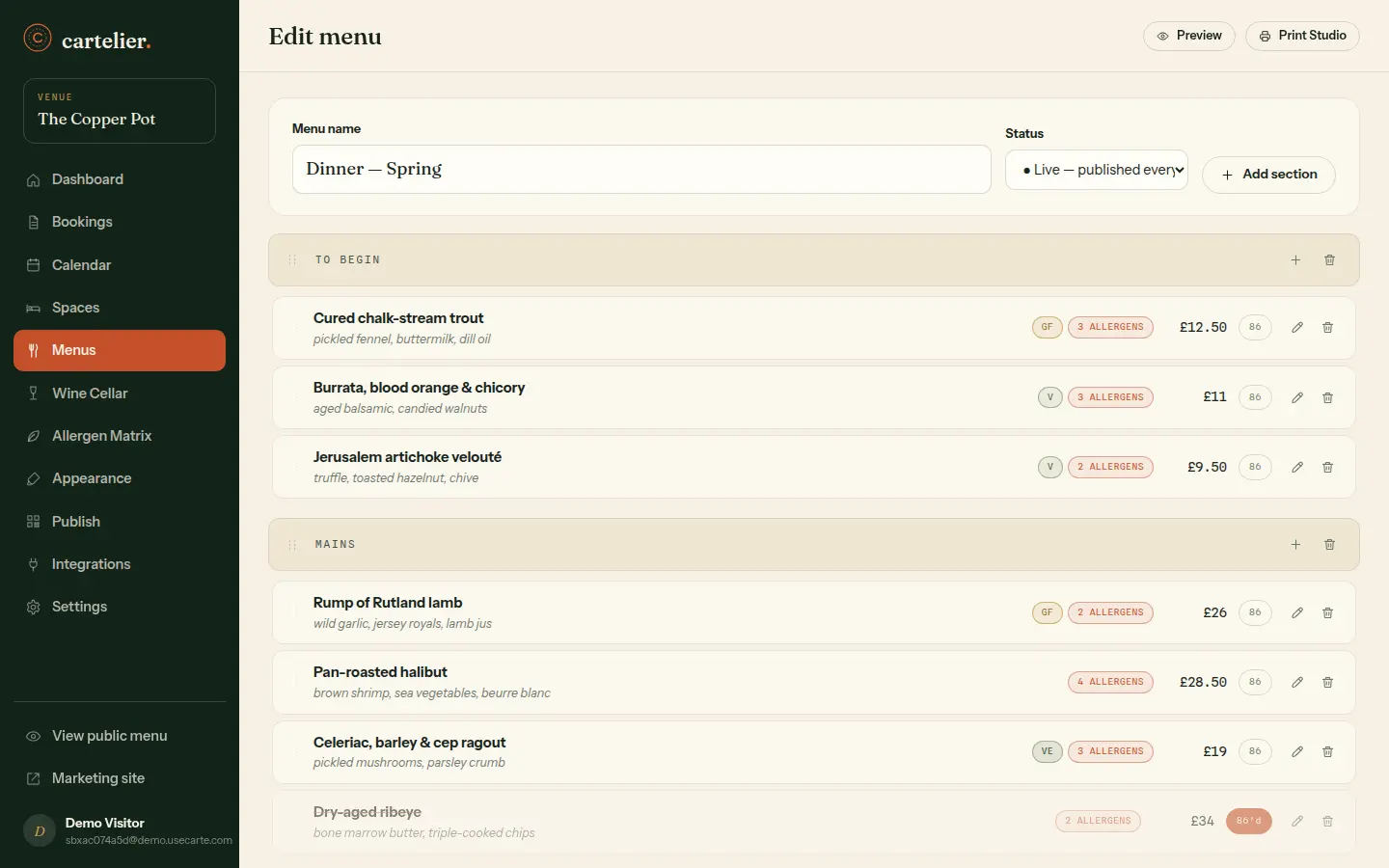The image size is (1389, 868).
Task: Click 4 Allergens badge on Pan-roasted halibut
Action: pyautogui.click(x=1110, y=682)
